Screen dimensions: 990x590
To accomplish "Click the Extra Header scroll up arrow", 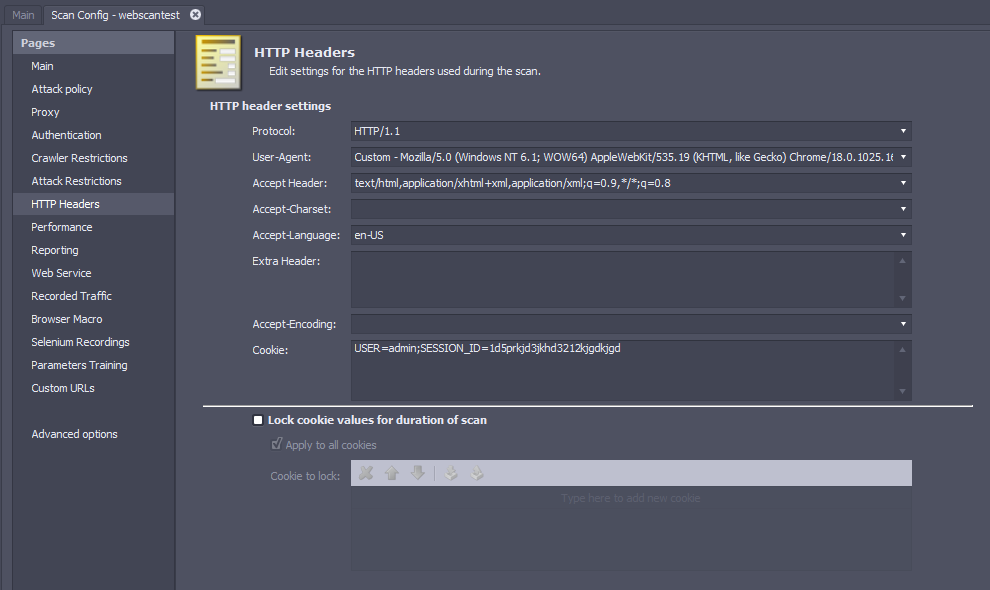I will (902, 260).
